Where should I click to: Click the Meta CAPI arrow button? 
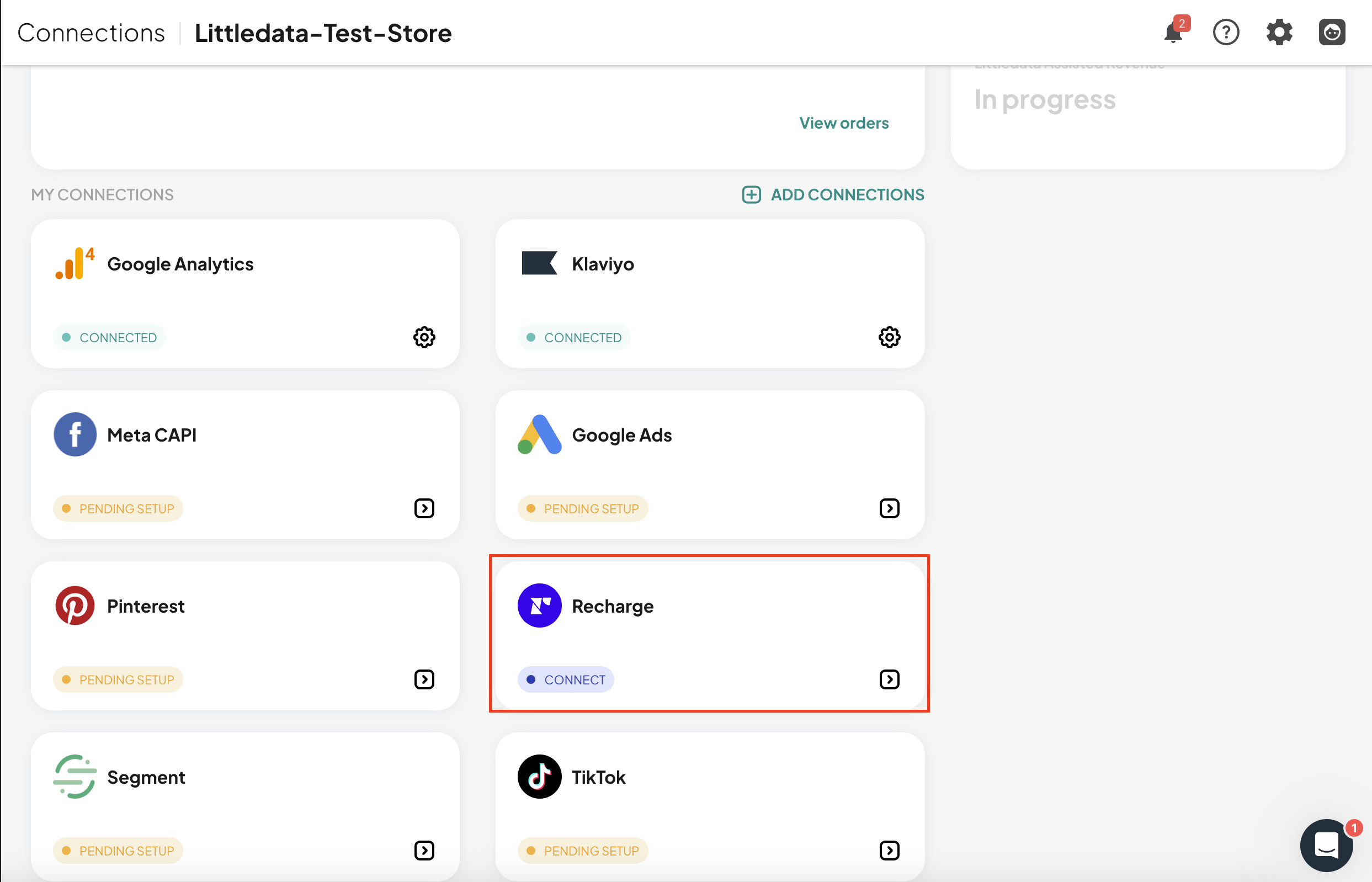(424, 508)
